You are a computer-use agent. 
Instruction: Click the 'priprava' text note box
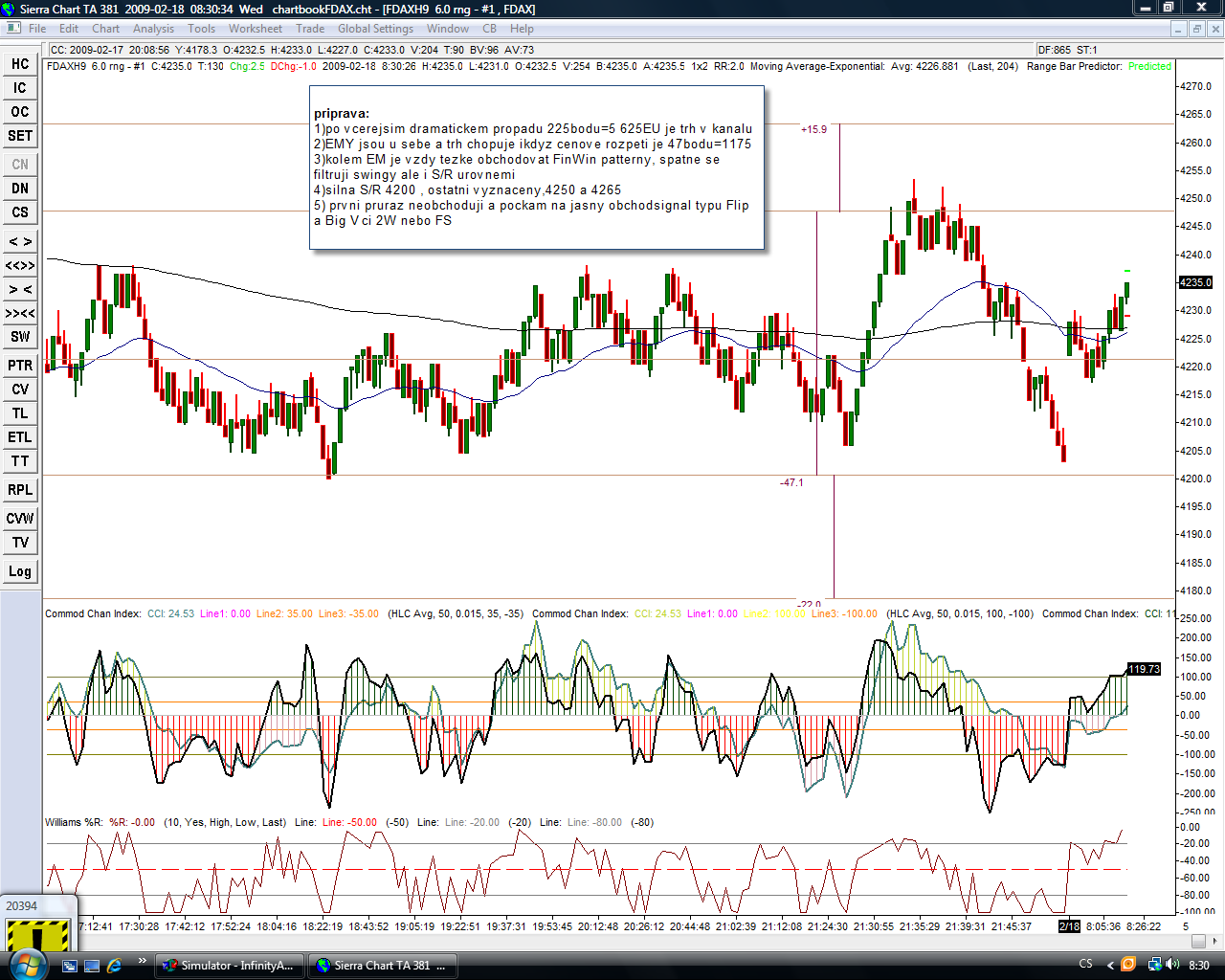(x=537, y=167)
